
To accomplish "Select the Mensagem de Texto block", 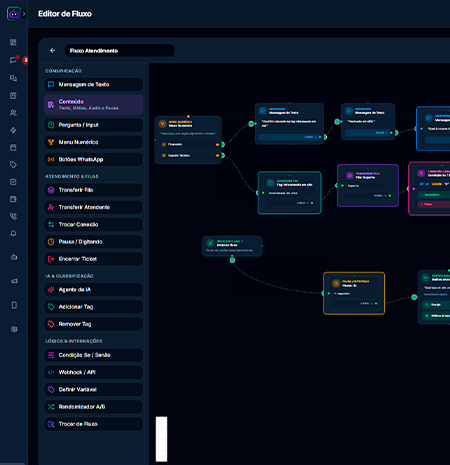I will (94, 84).
